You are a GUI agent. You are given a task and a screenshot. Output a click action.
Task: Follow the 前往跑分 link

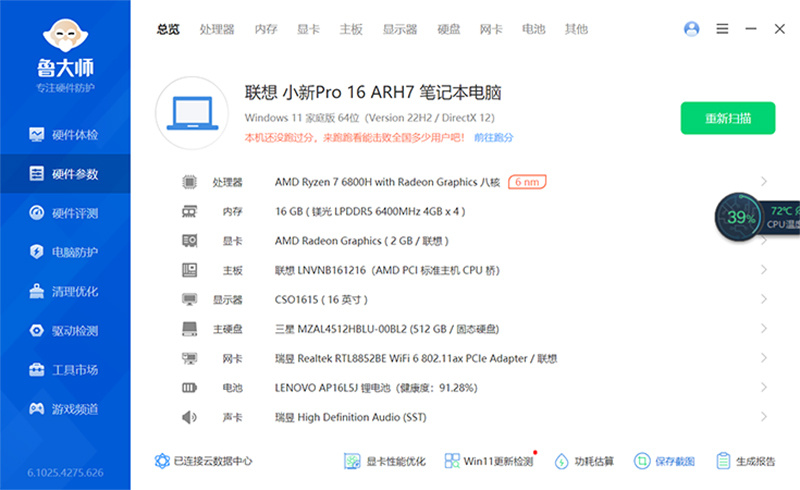[x=493, y=137]
